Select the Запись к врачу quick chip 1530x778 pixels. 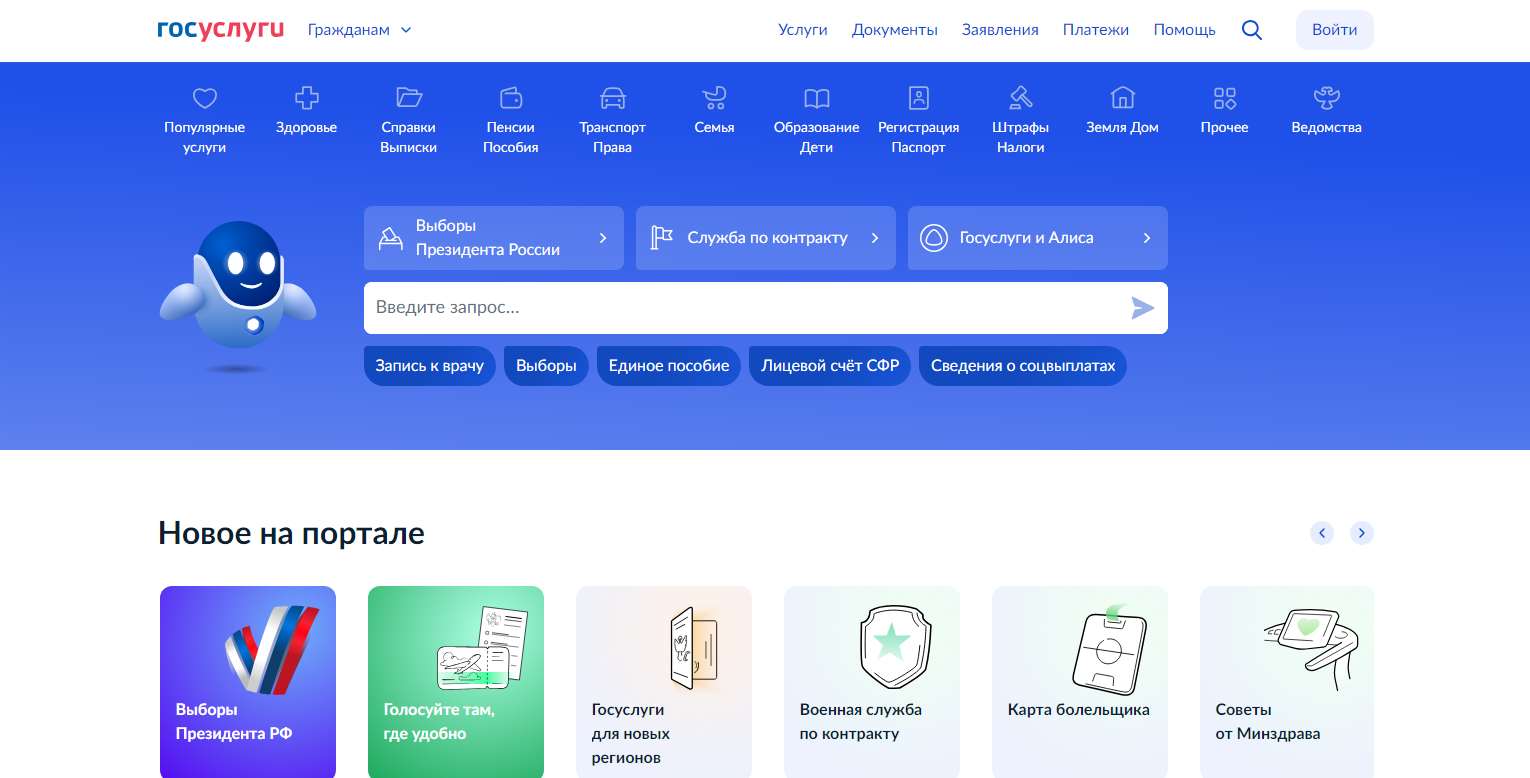pyautogui.click(x=430, y=366)
